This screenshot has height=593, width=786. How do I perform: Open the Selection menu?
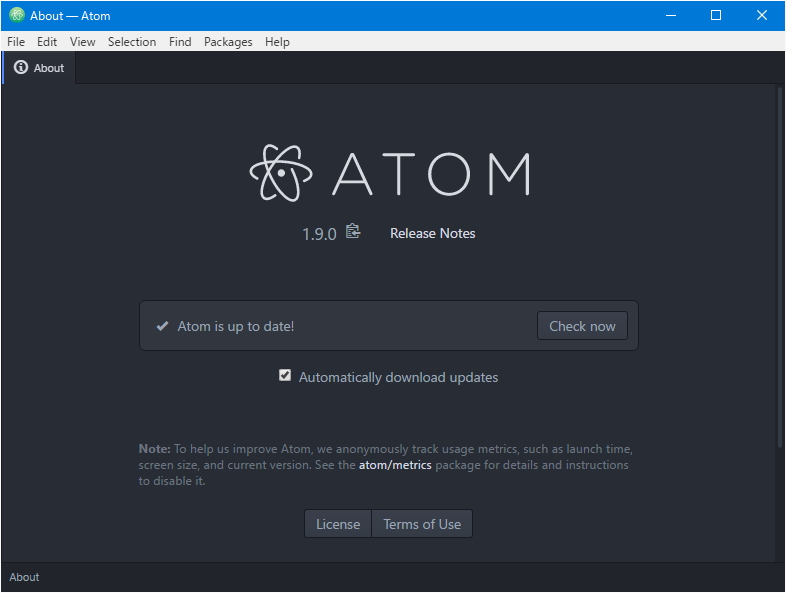coord(132,42)
